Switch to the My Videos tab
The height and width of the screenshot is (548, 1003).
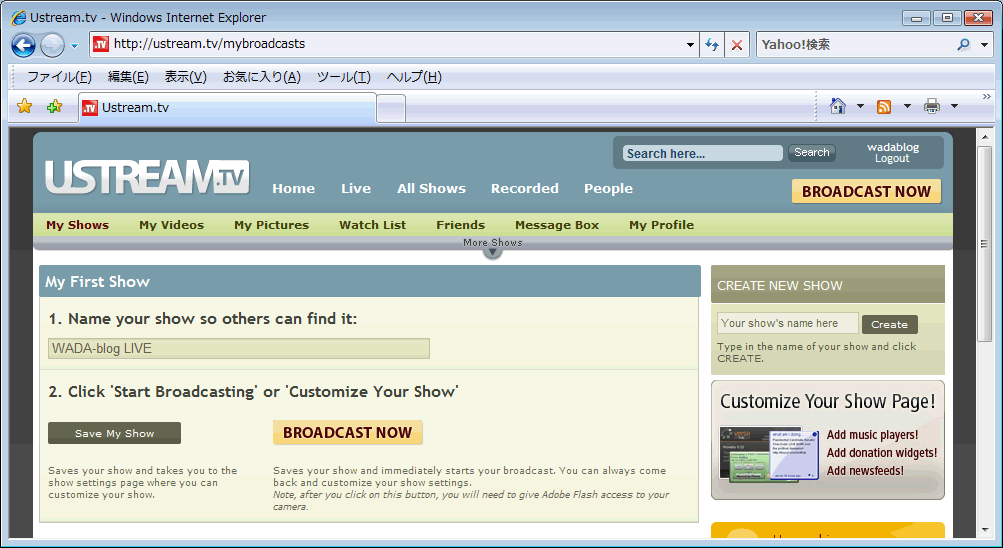click(x=171, y=225)
